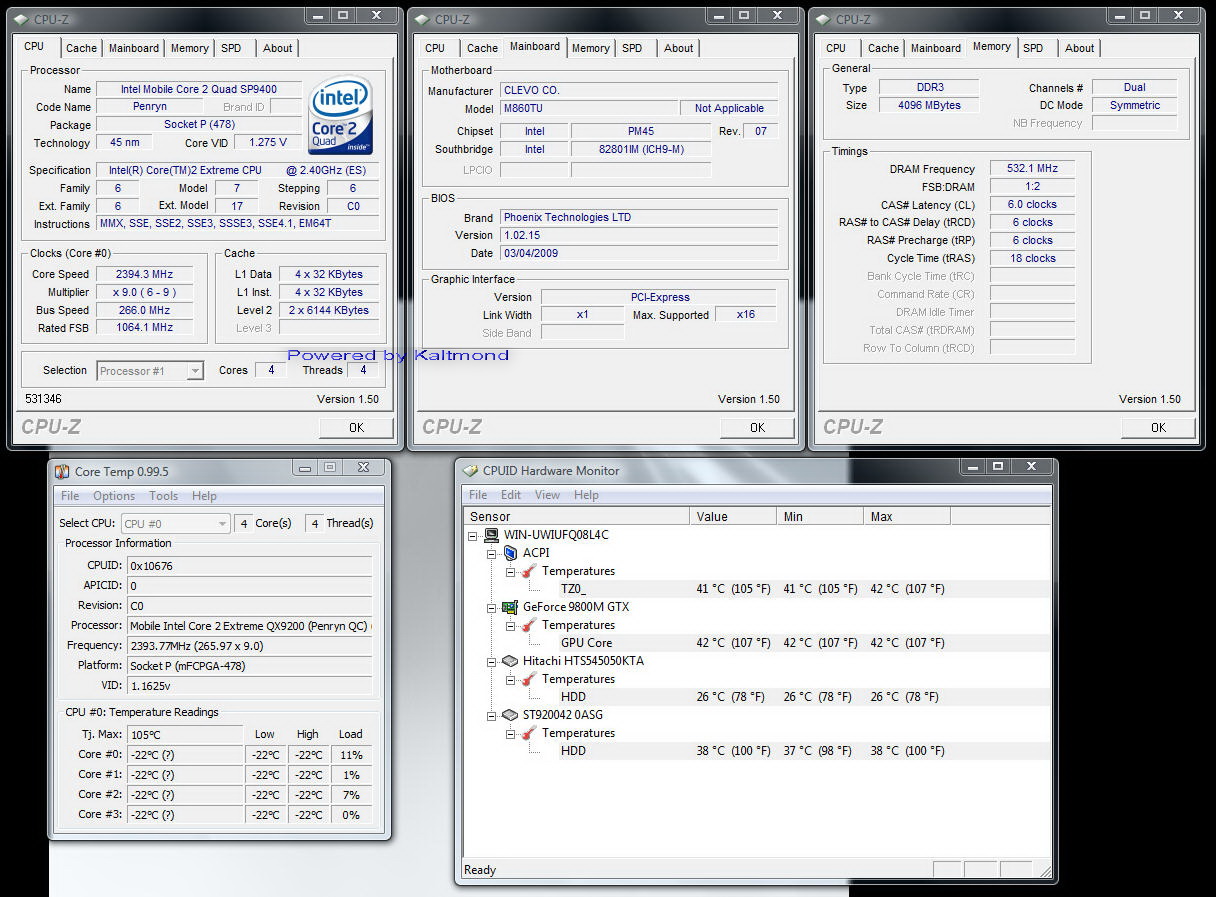Click OK in the Memory CPU-Z window
Screen dimensions: 1216x897
pos(1158,427)
